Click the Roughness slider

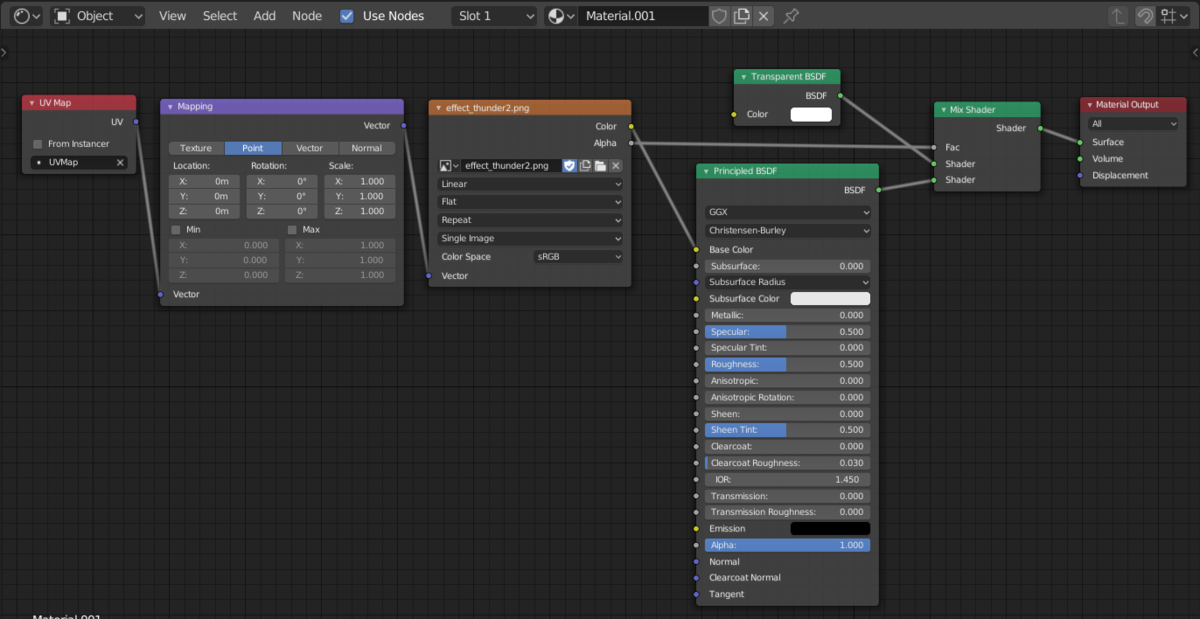[x=788, y=364]
